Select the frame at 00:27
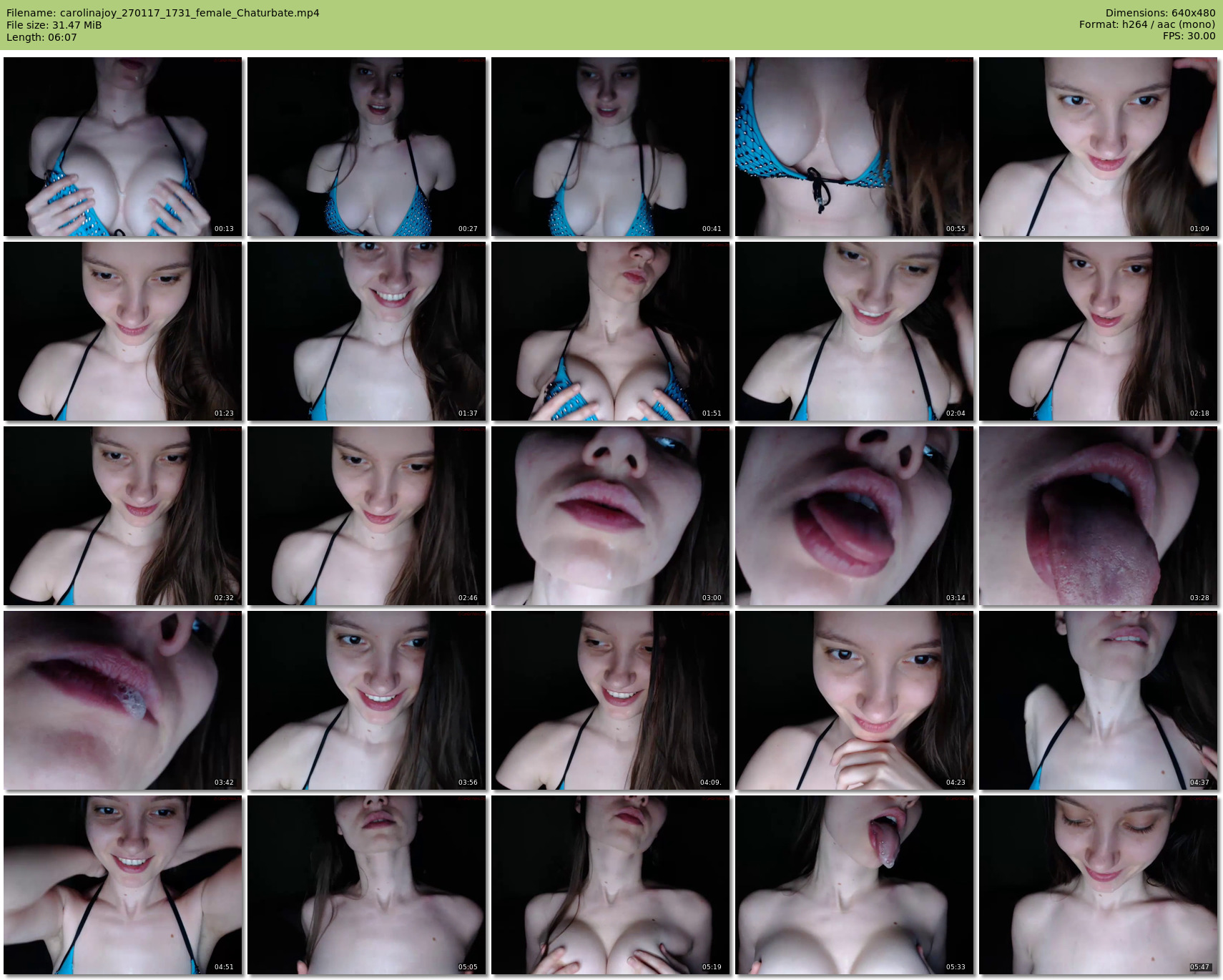The image size is (1223, 980). tap(367, 147)
